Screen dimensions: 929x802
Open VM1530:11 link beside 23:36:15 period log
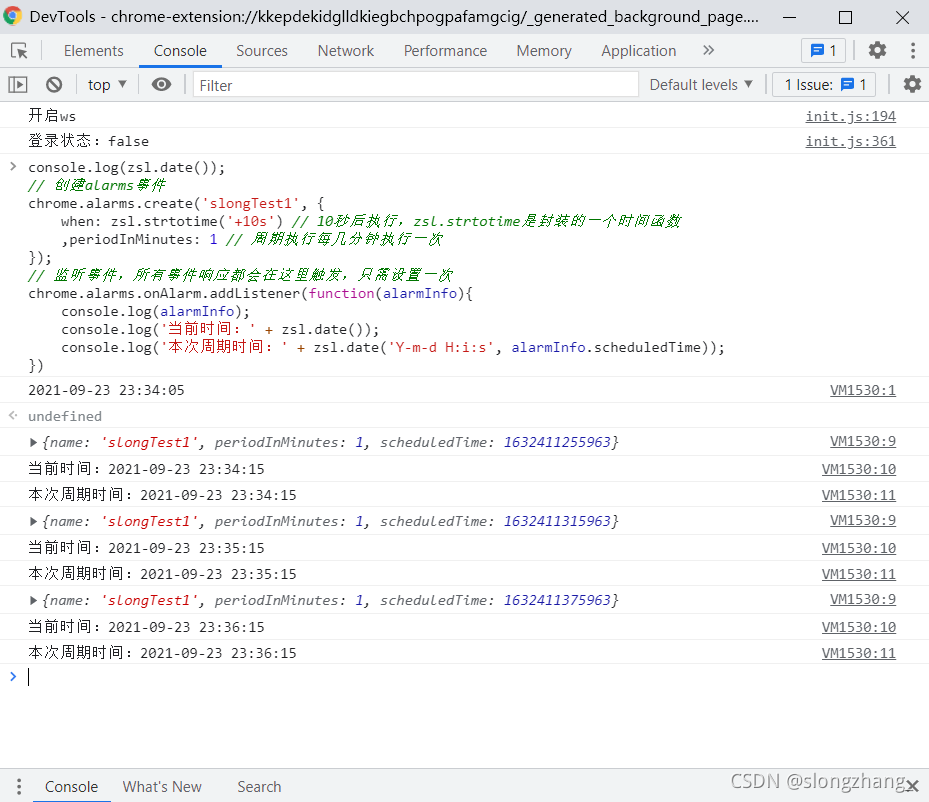(x=858, y=653)
